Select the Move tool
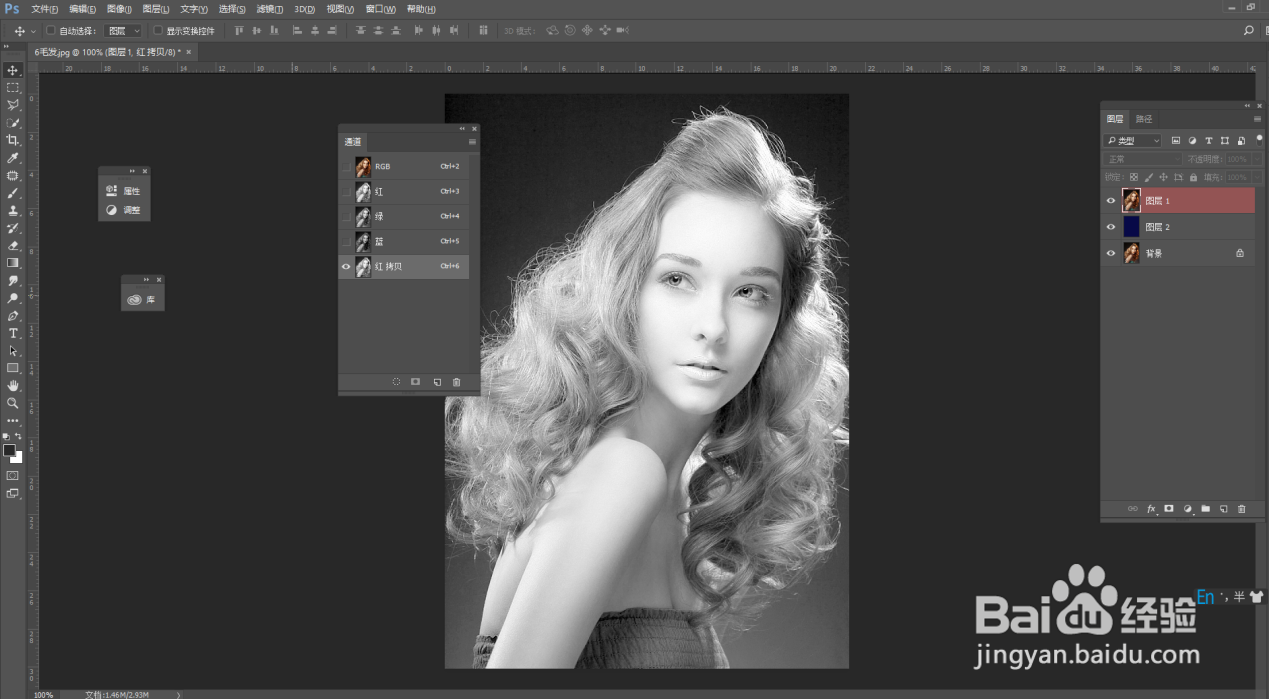1269x699 pixels. [13, 70]
